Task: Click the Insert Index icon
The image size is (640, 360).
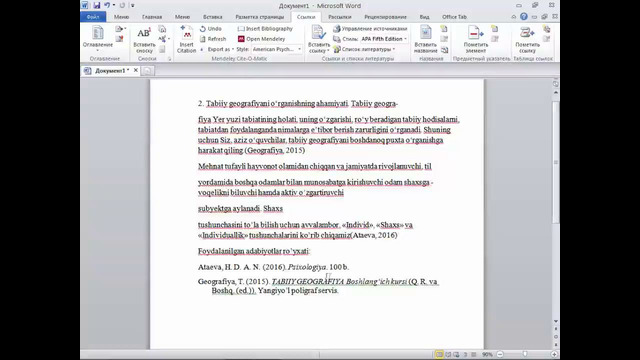Action: [494, 29]
